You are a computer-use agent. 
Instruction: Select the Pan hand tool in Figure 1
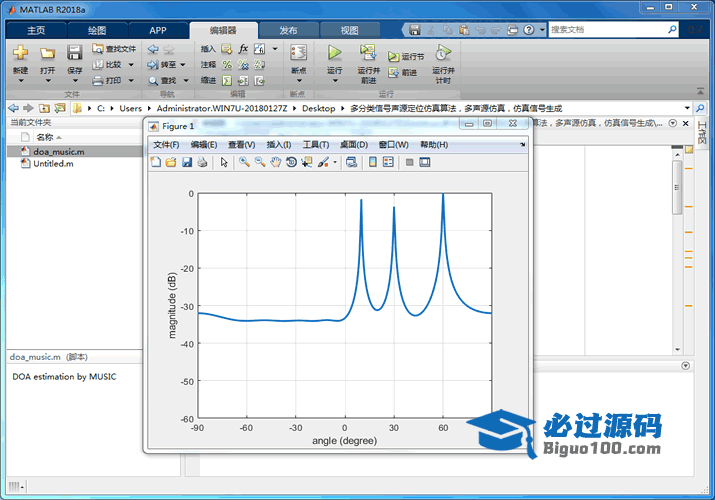point(275,162)
